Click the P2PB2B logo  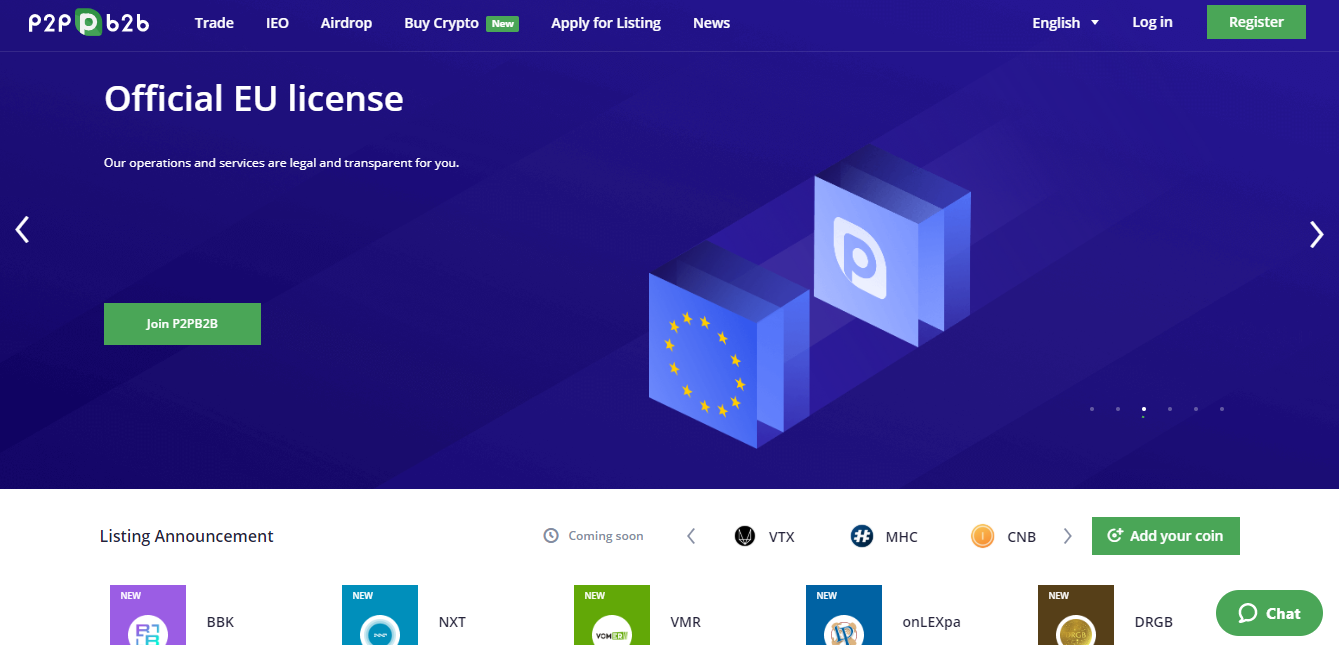point(89,22)
